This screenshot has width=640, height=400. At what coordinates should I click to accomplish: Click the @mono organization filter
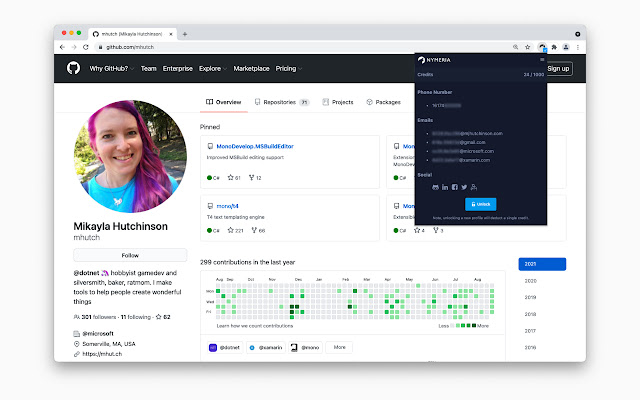[305, 347]
